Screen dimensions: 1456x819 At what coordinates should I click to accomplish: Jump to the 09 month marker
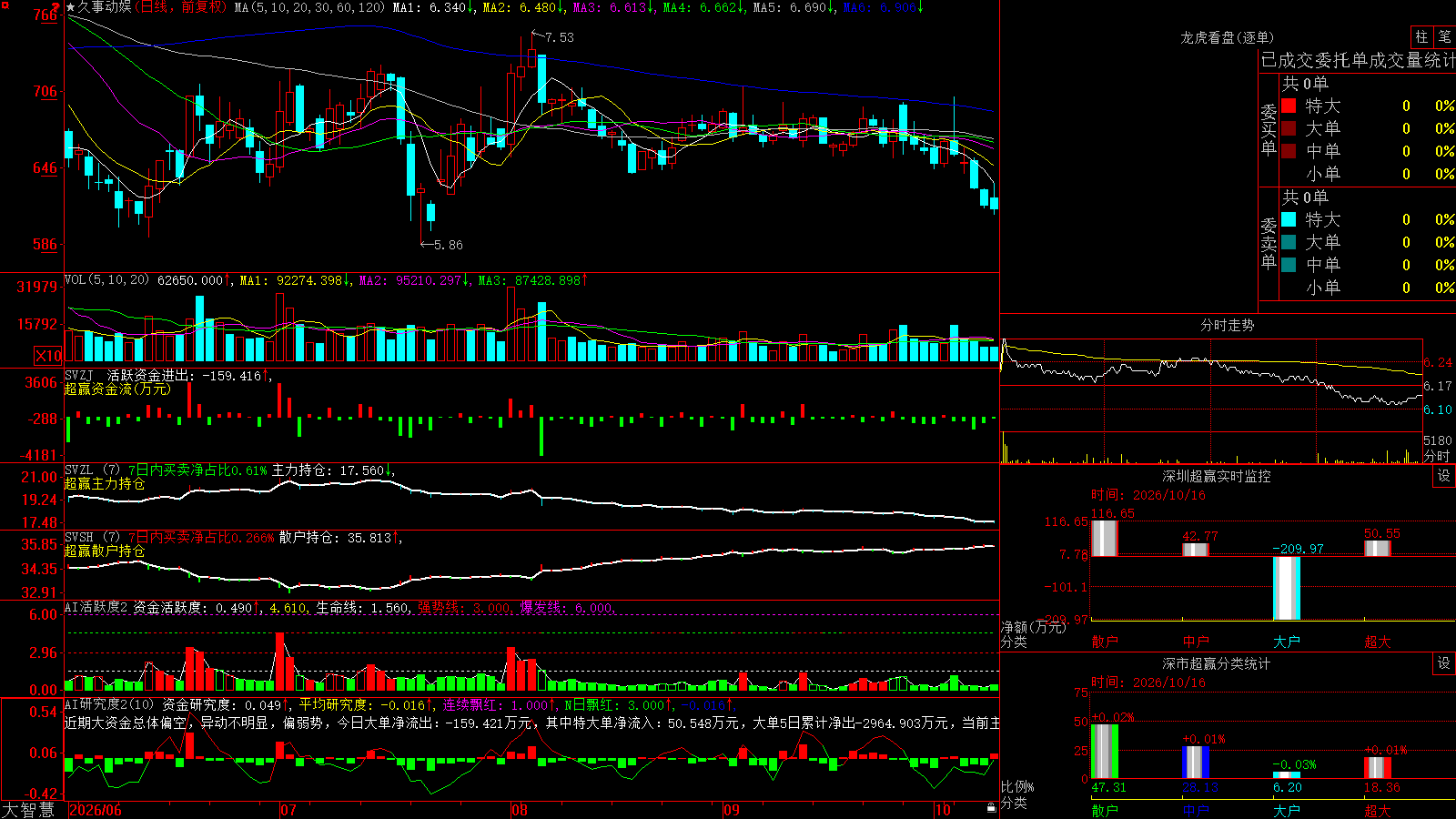[x=732, y=810]
